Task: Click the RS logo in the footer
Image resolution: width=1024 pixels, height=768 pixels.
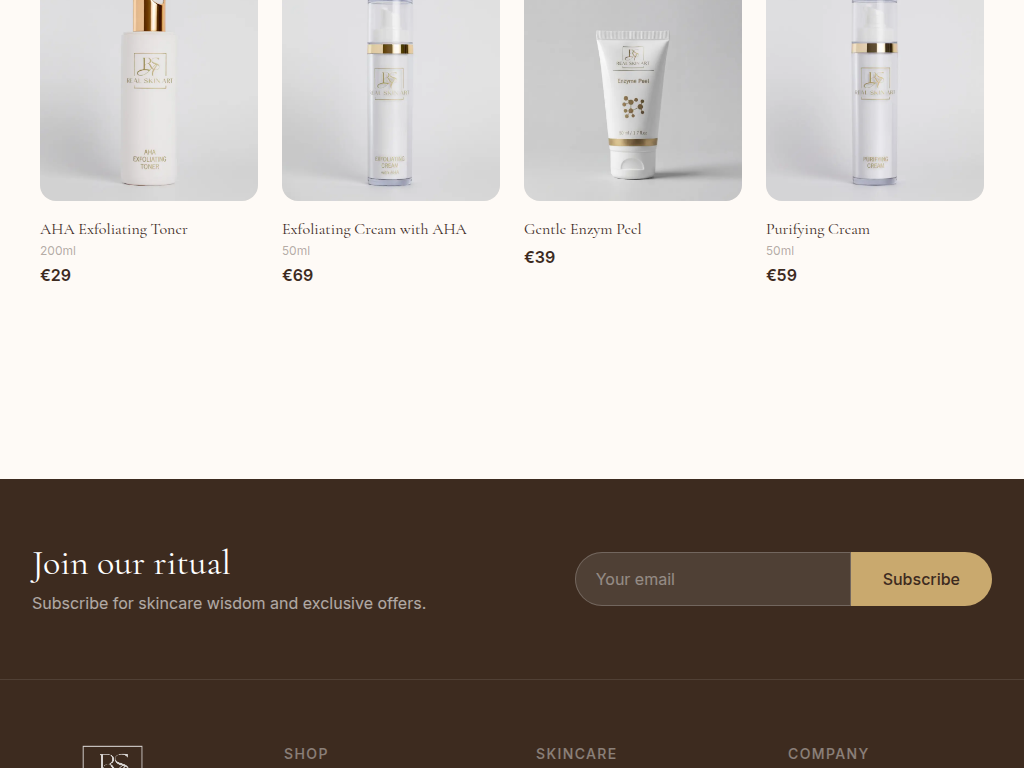Action: point(112,758)
